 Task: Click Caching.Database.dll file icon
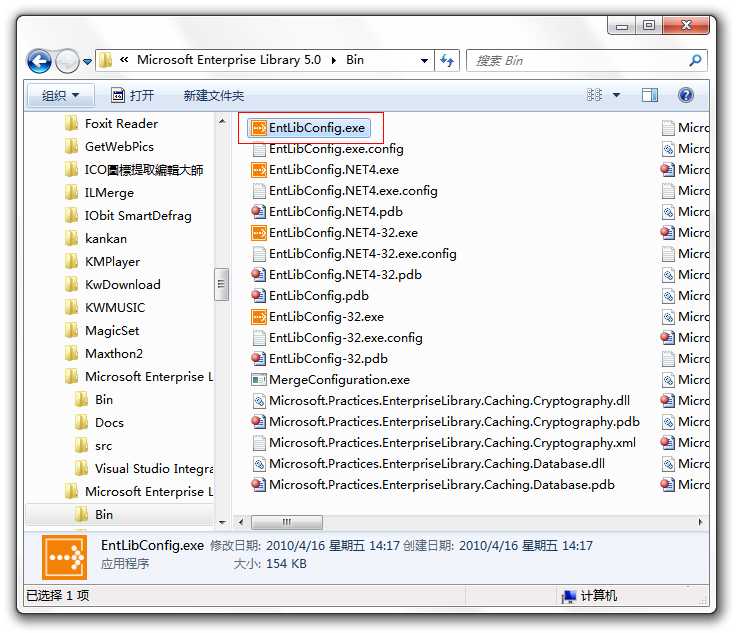coord(259,464)
